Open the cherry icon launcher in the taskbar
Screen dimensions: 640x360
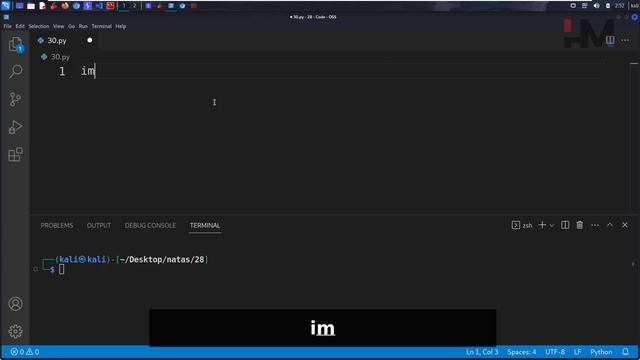pyautogui.click(x=53, y=6)
